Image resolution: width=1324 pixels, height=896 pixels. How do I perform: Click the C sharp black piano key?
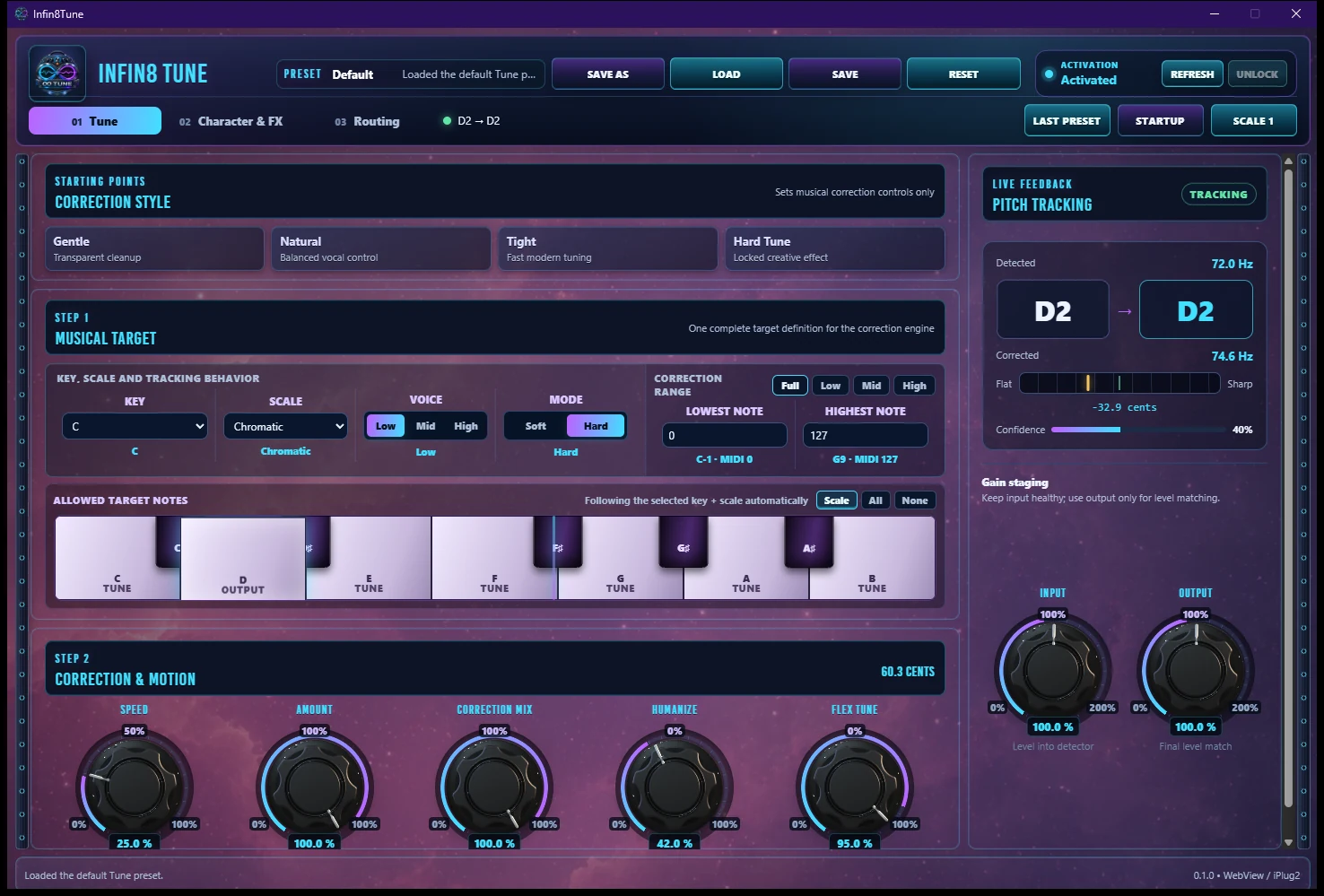pos(168,542)
